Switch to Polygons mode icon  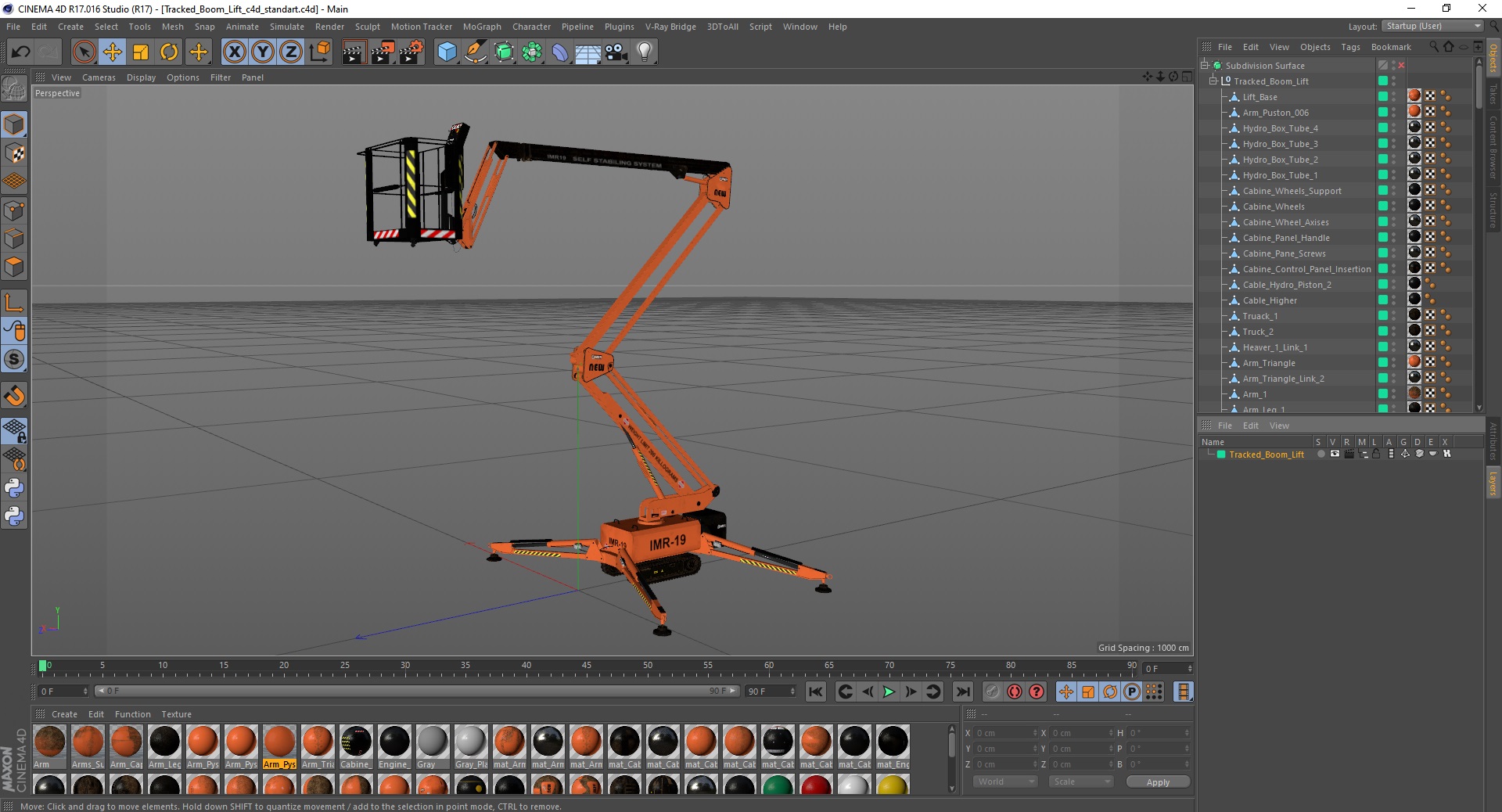(x=14, y=267)
